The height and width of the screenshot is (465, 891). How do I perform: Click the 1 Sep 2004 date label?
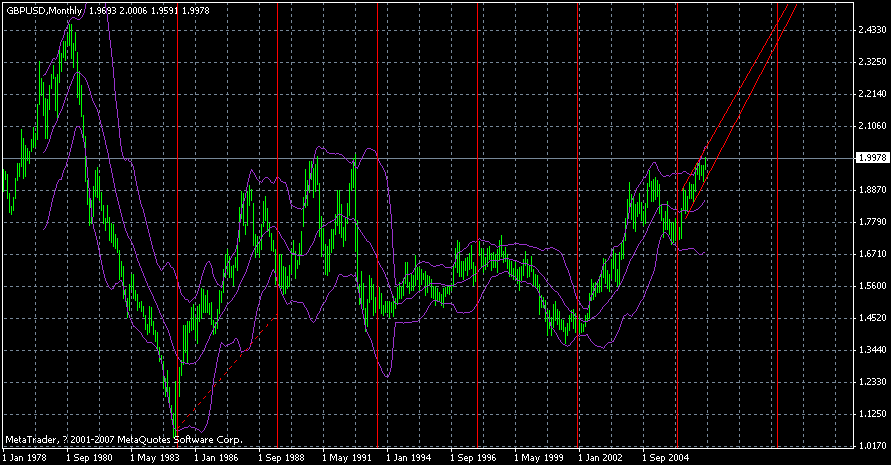[x=665, y=457]
